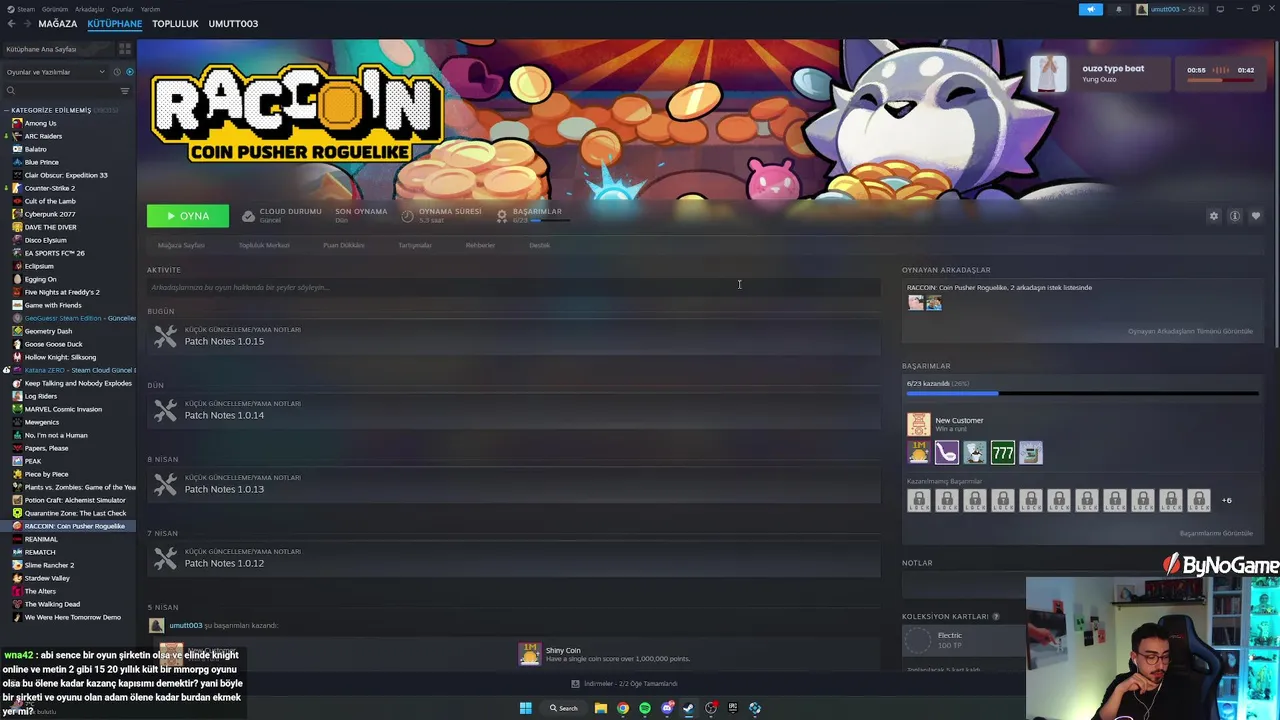This screenshot has width=1280, height=720.
Task: Open Patch Notes 1.0.13 wrench icon
Action: click(x=165, y=485)
